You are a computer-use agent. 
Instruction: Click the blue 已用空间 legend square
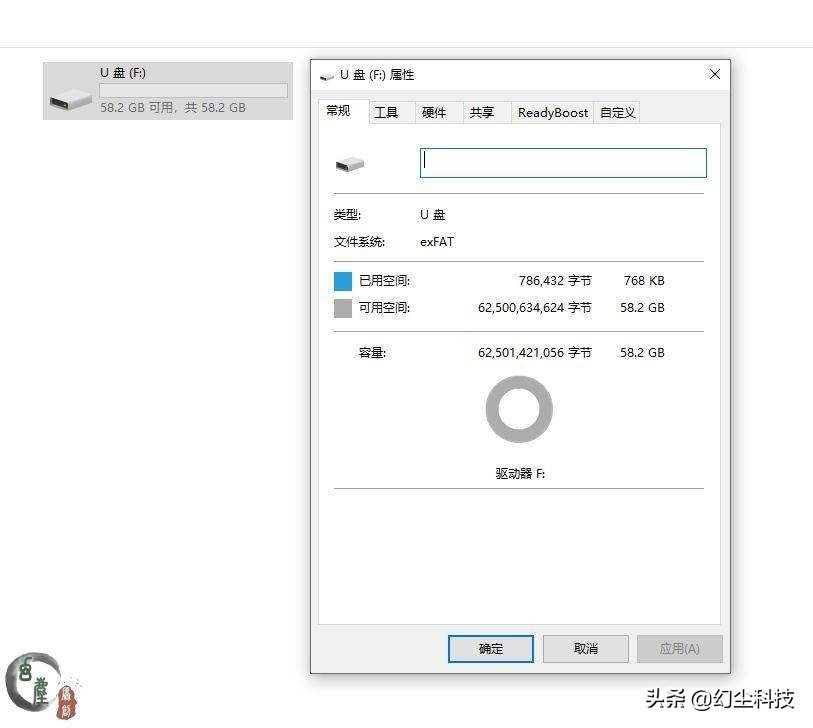tap(343, 281)
